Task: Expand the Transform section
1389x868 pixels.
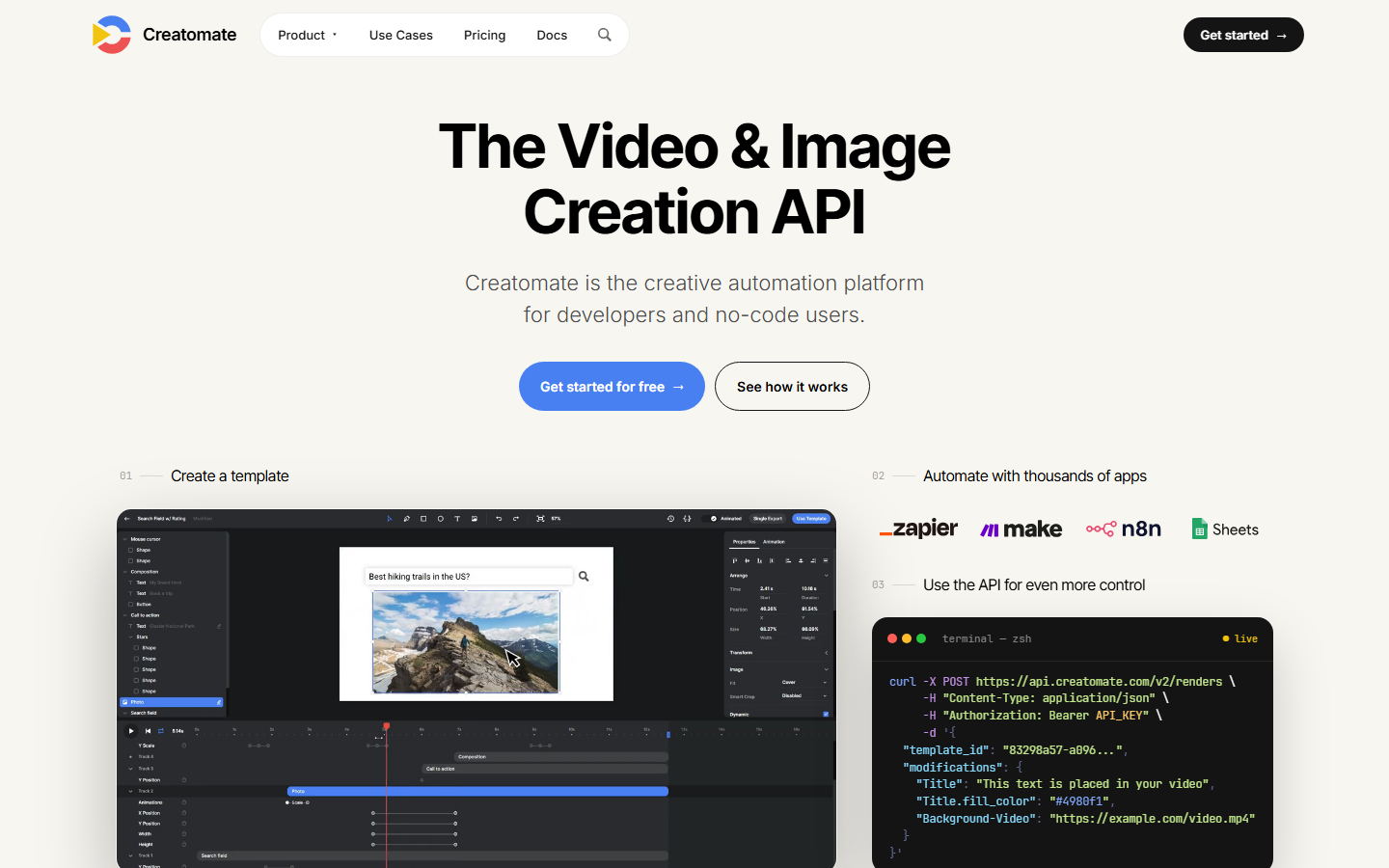Action: pos(826,653)
